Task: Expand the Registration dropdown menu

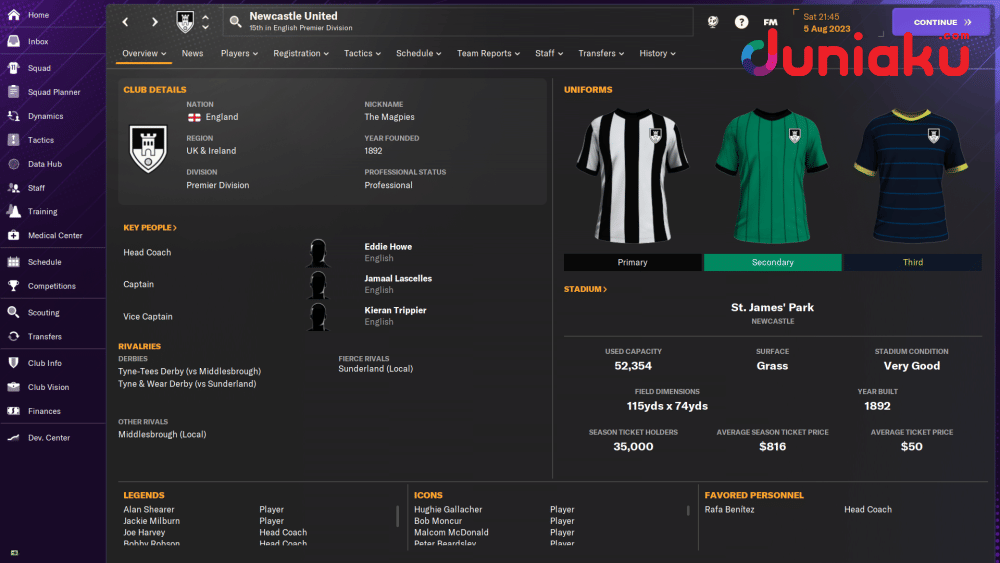Action: click(x=301, y=54)
